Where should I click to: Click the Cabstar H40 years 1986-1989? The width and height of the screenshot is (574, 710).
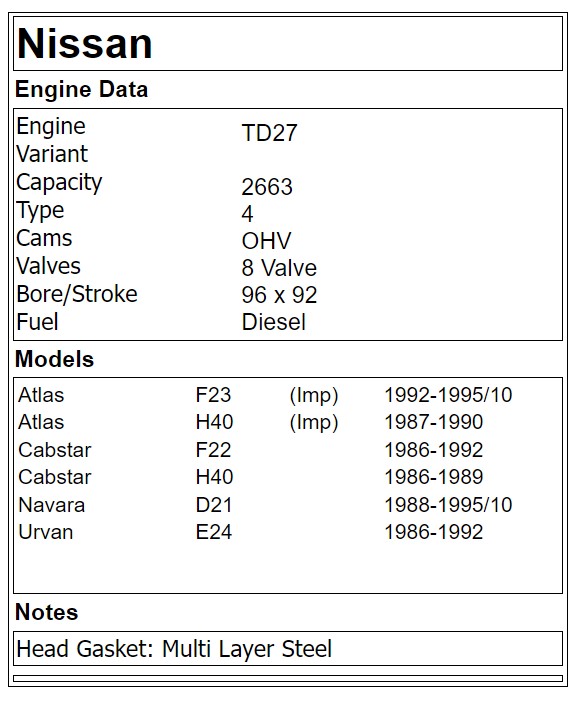[x=434, y=477]
